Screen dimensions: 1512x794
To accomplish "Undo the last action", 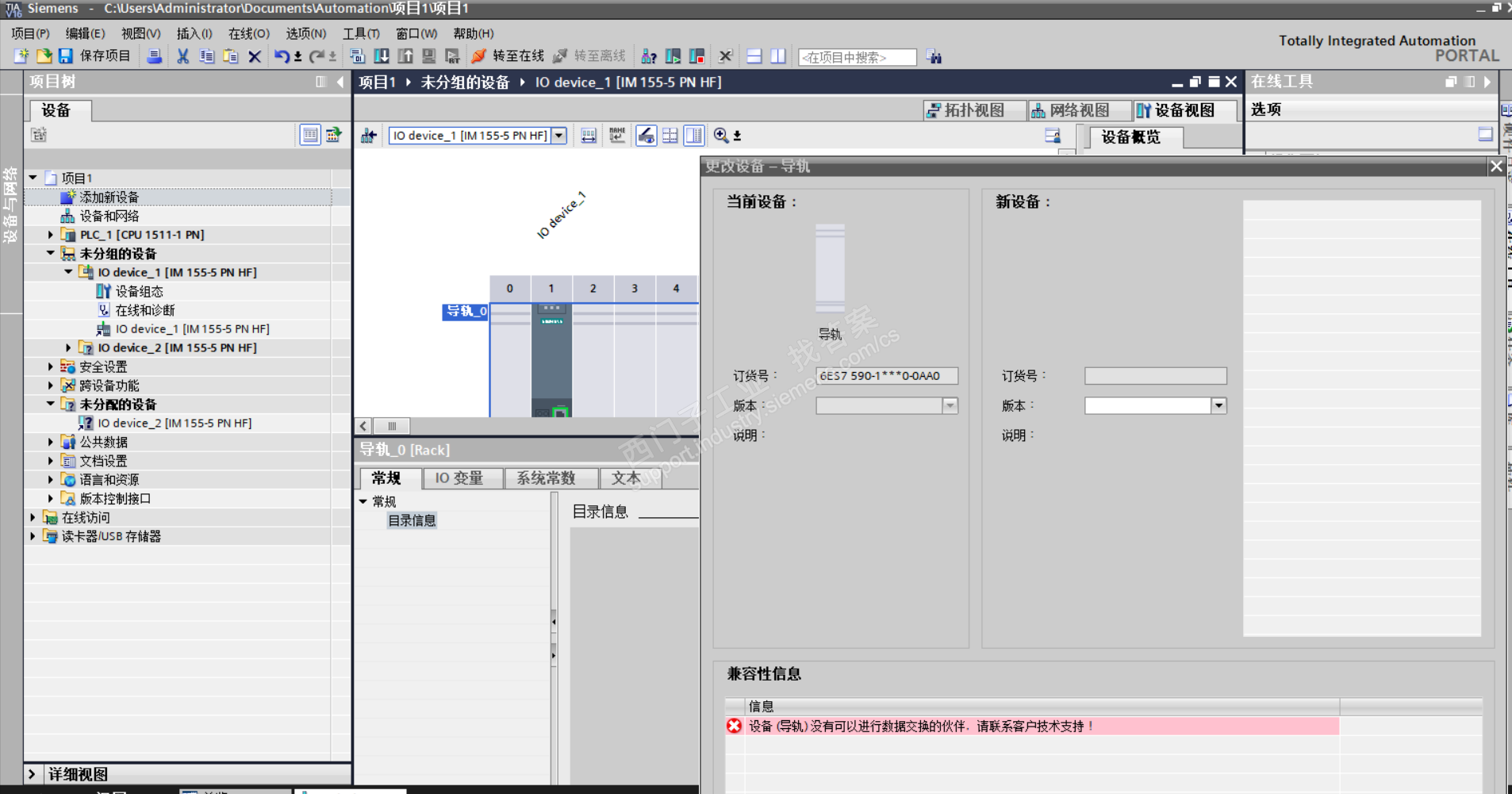I will click(282, 56).
